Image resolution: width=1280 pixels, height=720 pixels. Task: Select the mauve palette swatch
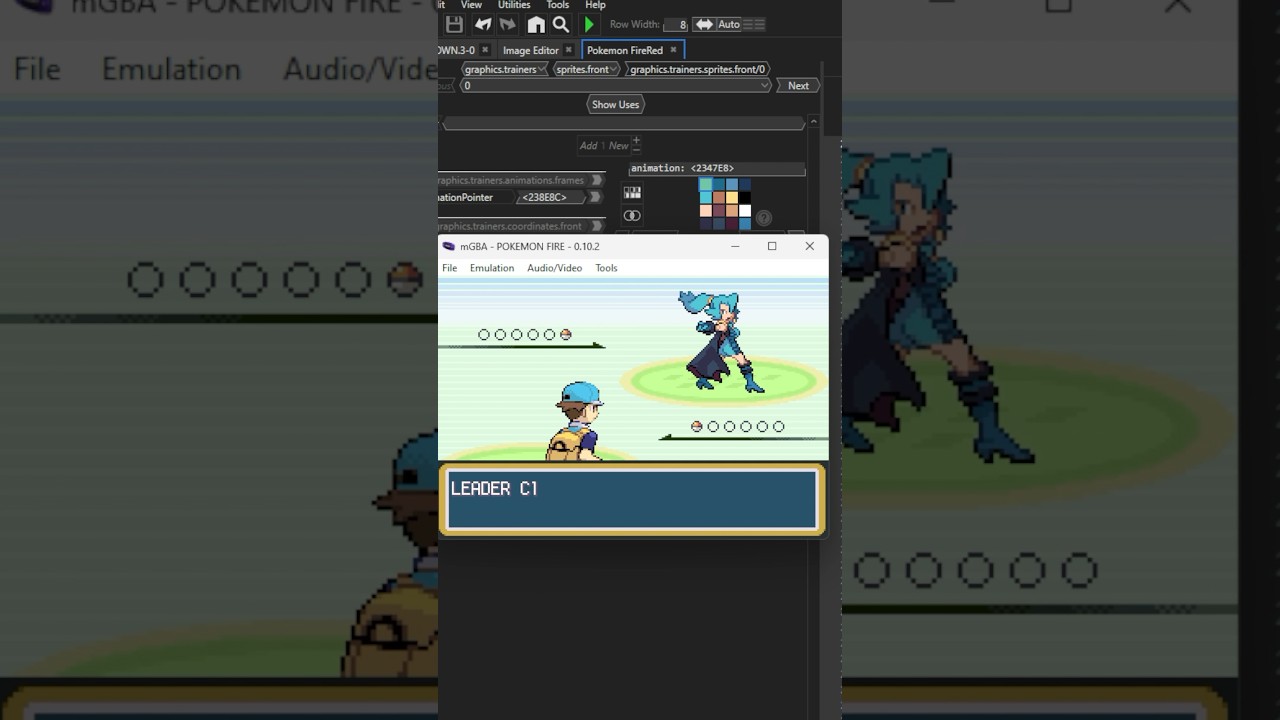tap(719, 210)
